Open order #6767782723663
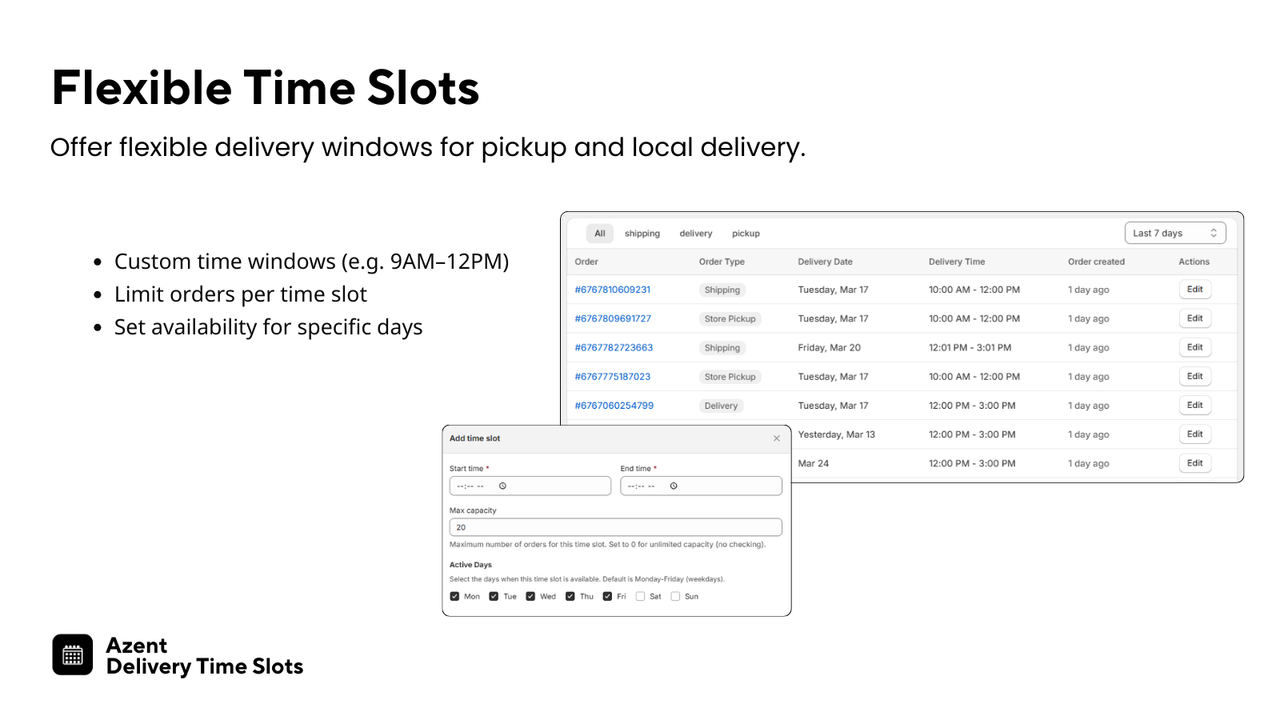Screen dimensions: 1280x720 [x=614, y=347]
